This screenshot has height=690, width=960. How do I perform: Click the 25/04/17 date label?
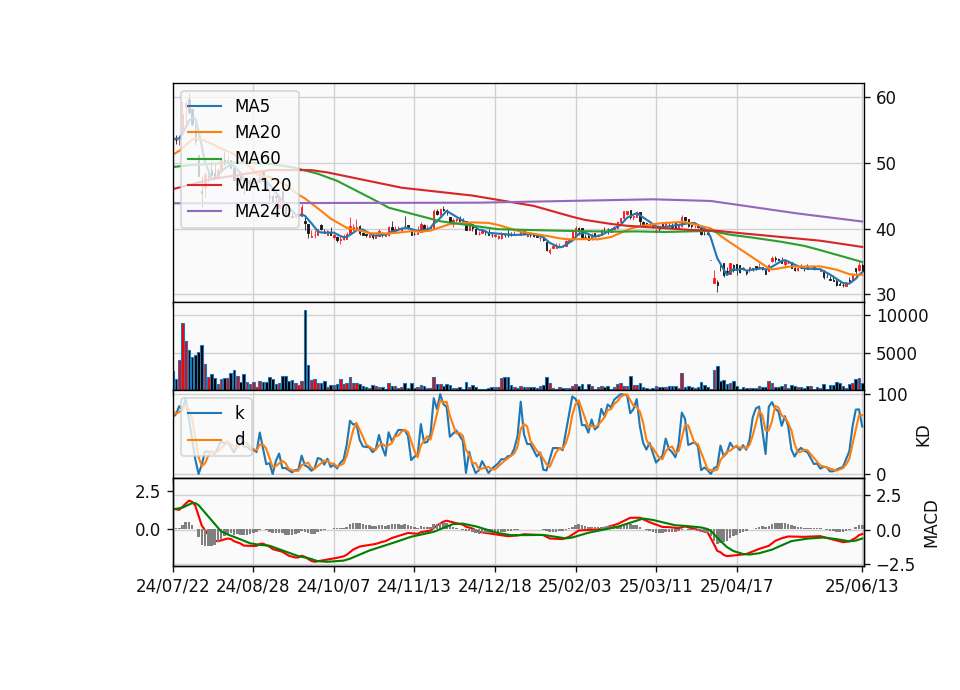click(737, 586)
